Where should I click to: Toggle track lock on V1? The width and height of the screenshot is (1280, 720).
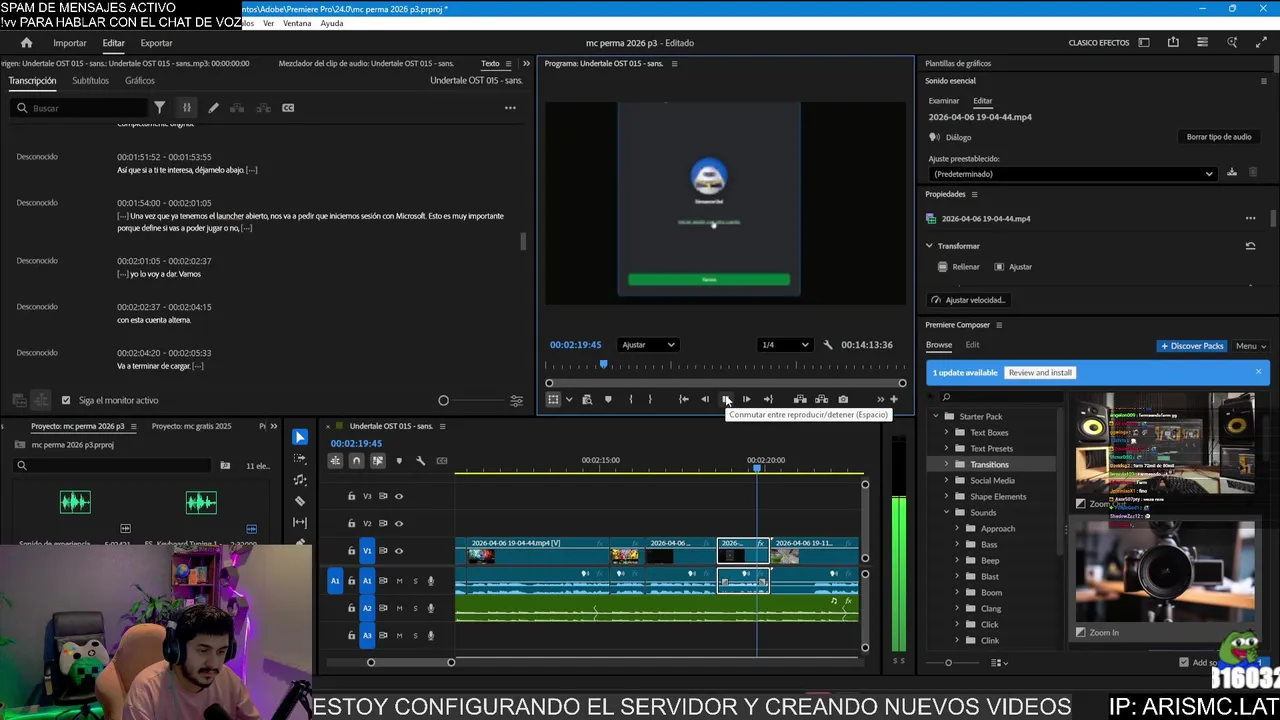click(x=351, y=551)
